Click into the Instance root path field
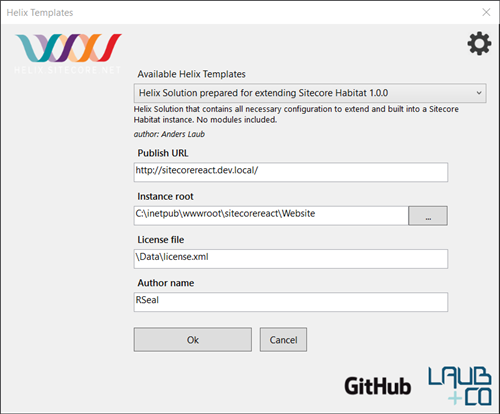The width and height of the screenshot is (500, 414). [271, 216]
